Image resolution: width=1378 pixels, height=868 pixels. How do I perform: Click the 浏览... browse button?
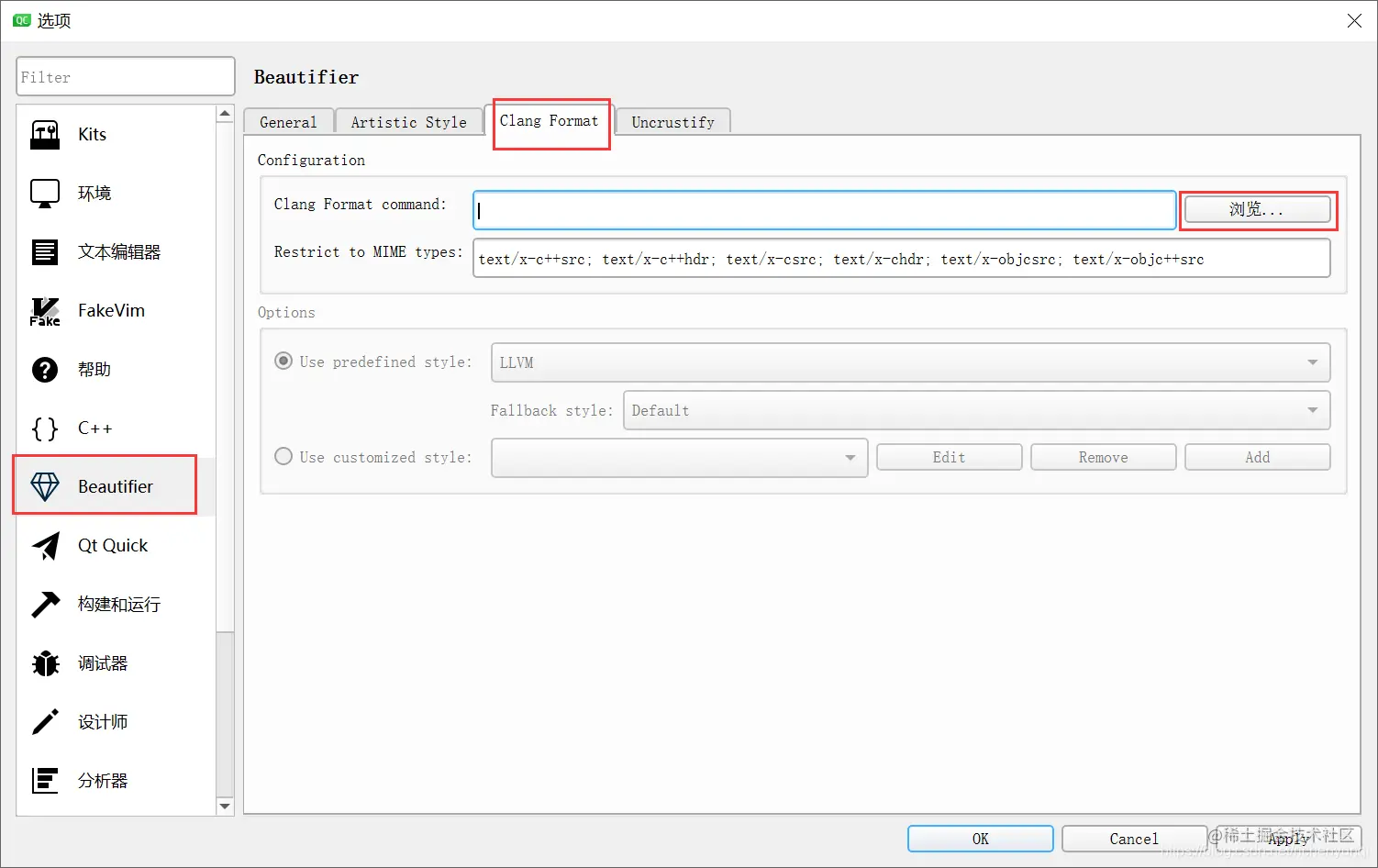coord(1257,209)
